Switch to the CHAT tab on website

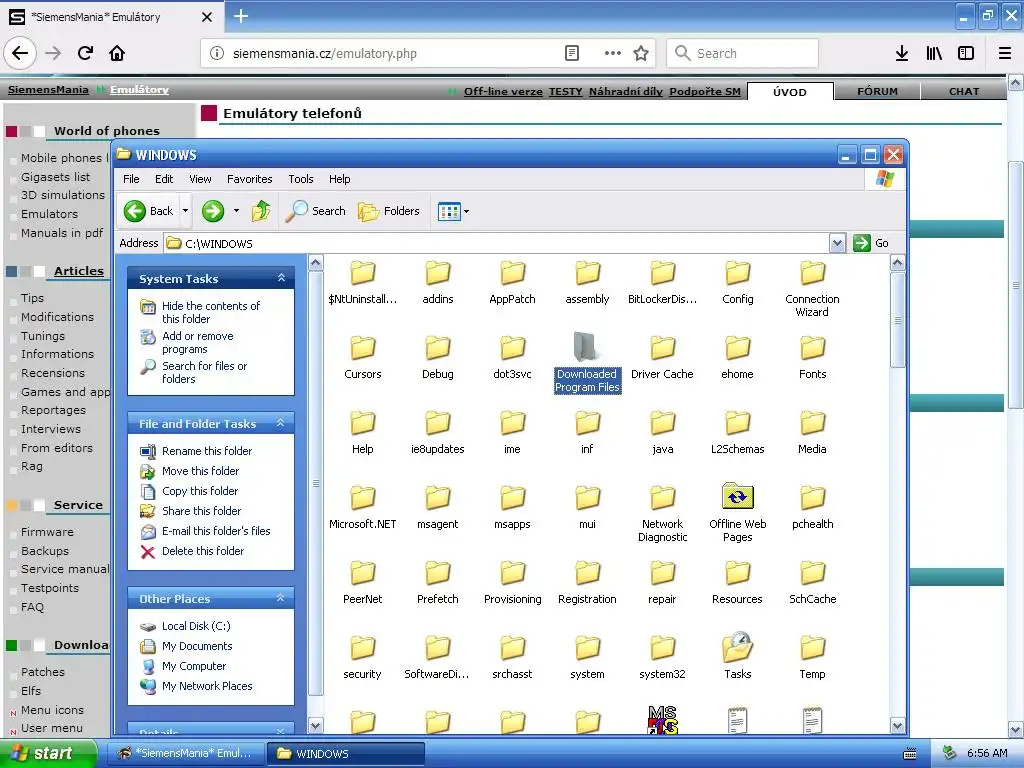point(964,91)
